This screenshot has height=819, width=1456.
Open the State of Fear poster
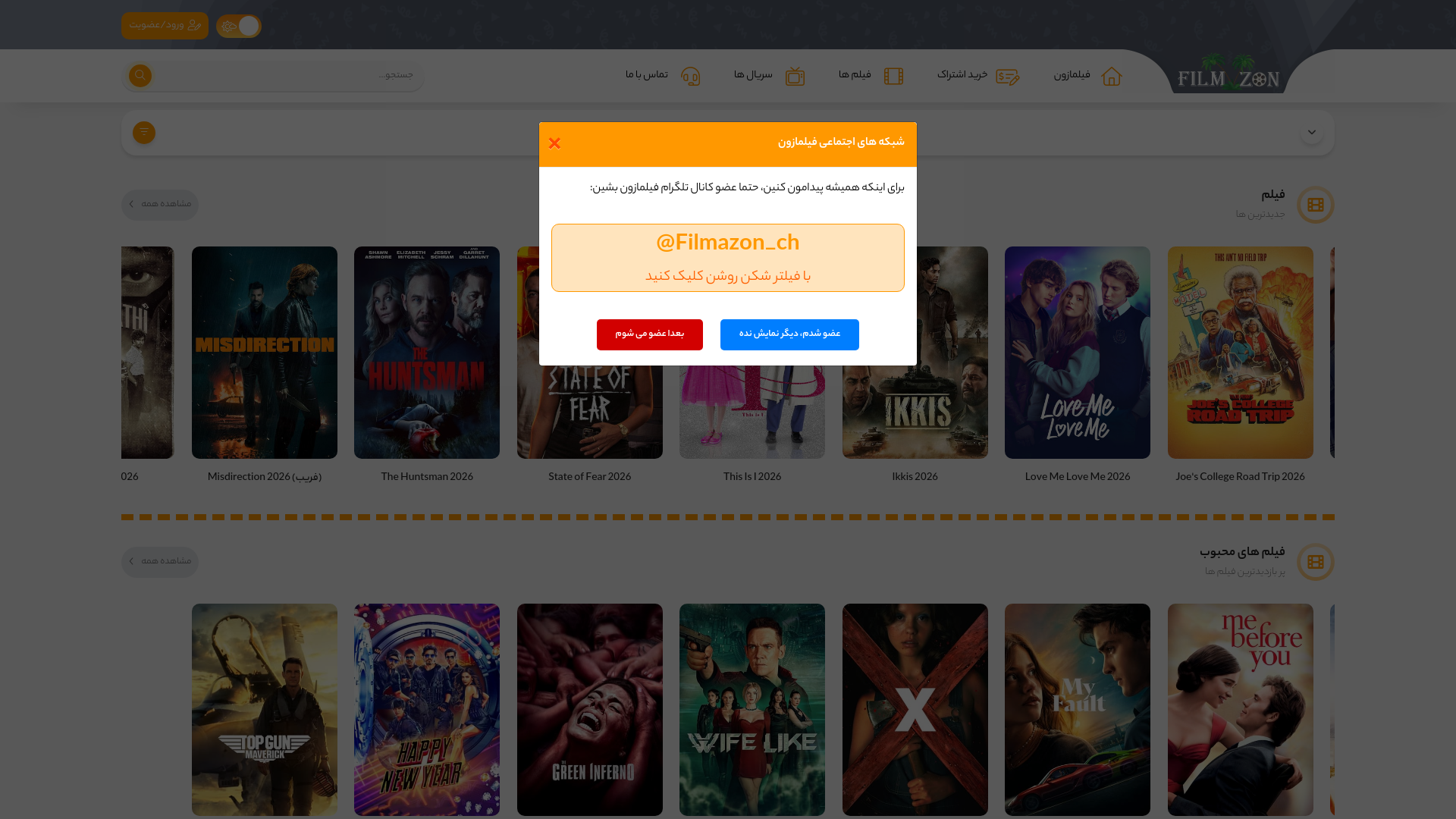tap(590, 412)
